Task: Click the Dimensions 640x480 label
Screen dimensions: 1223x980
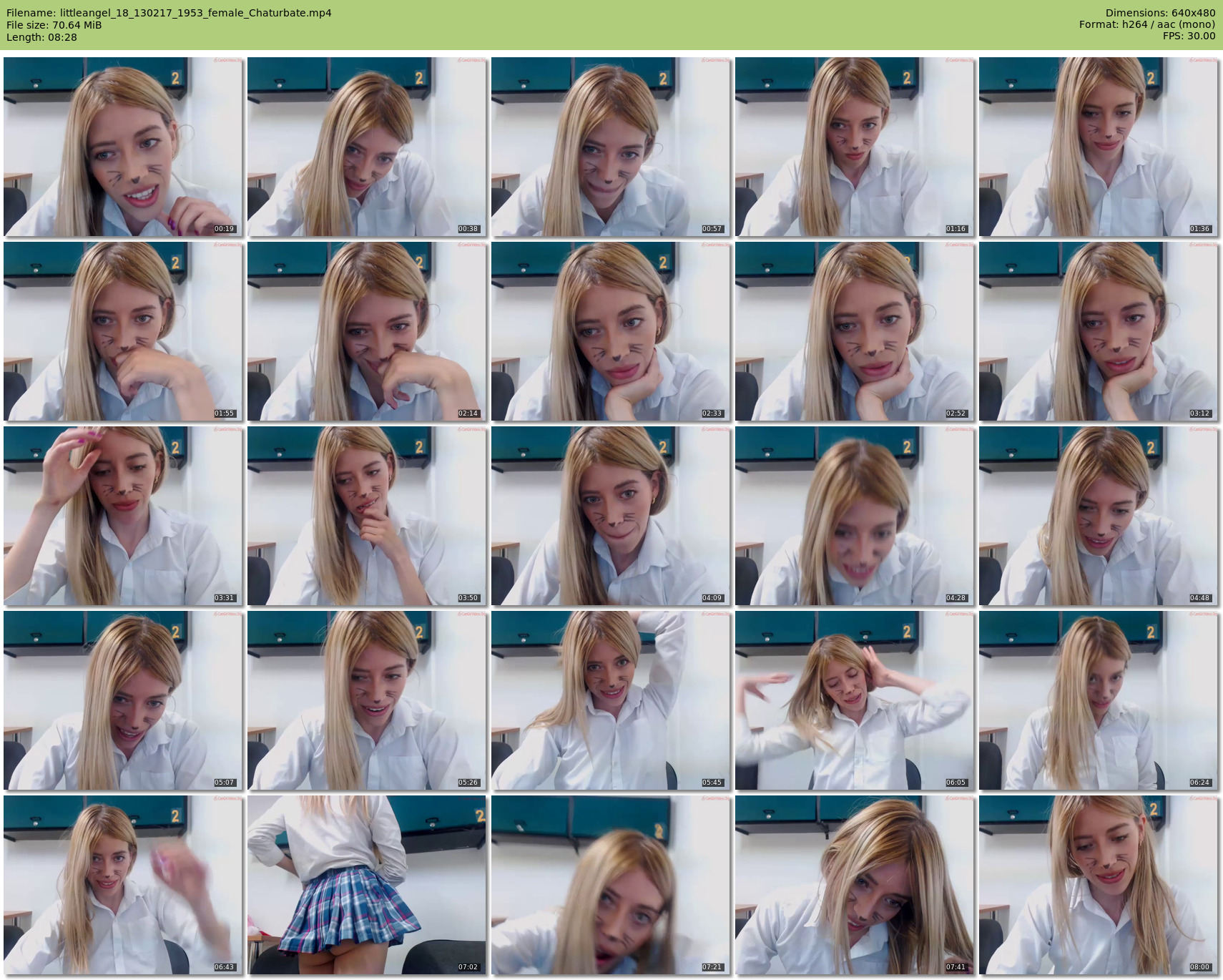Action: [1160, 13]
